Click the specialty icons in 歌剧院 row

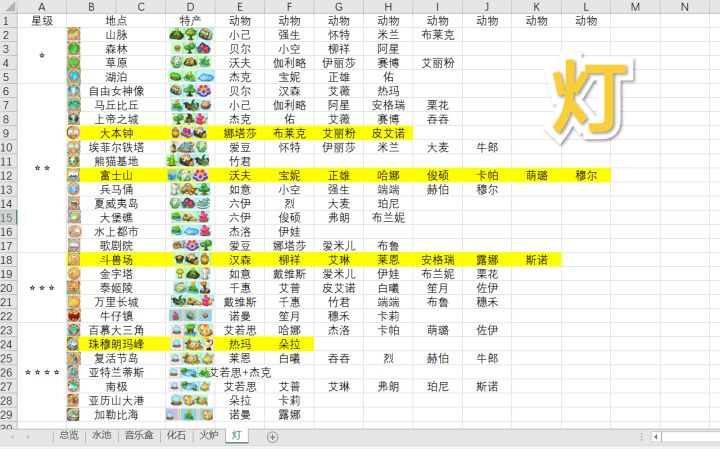[x=193, y=246]
